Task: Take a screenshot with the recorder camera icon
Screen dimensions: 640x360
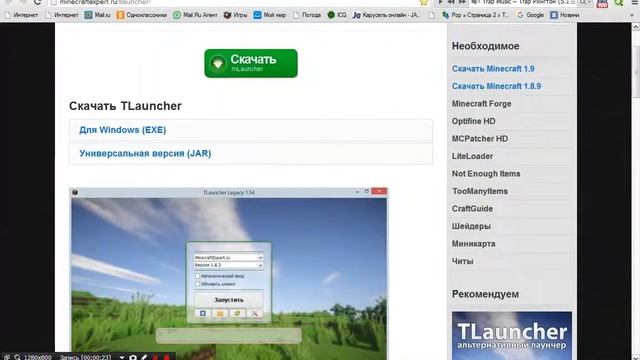Action: pyautogui.click(x=133, y=358)
